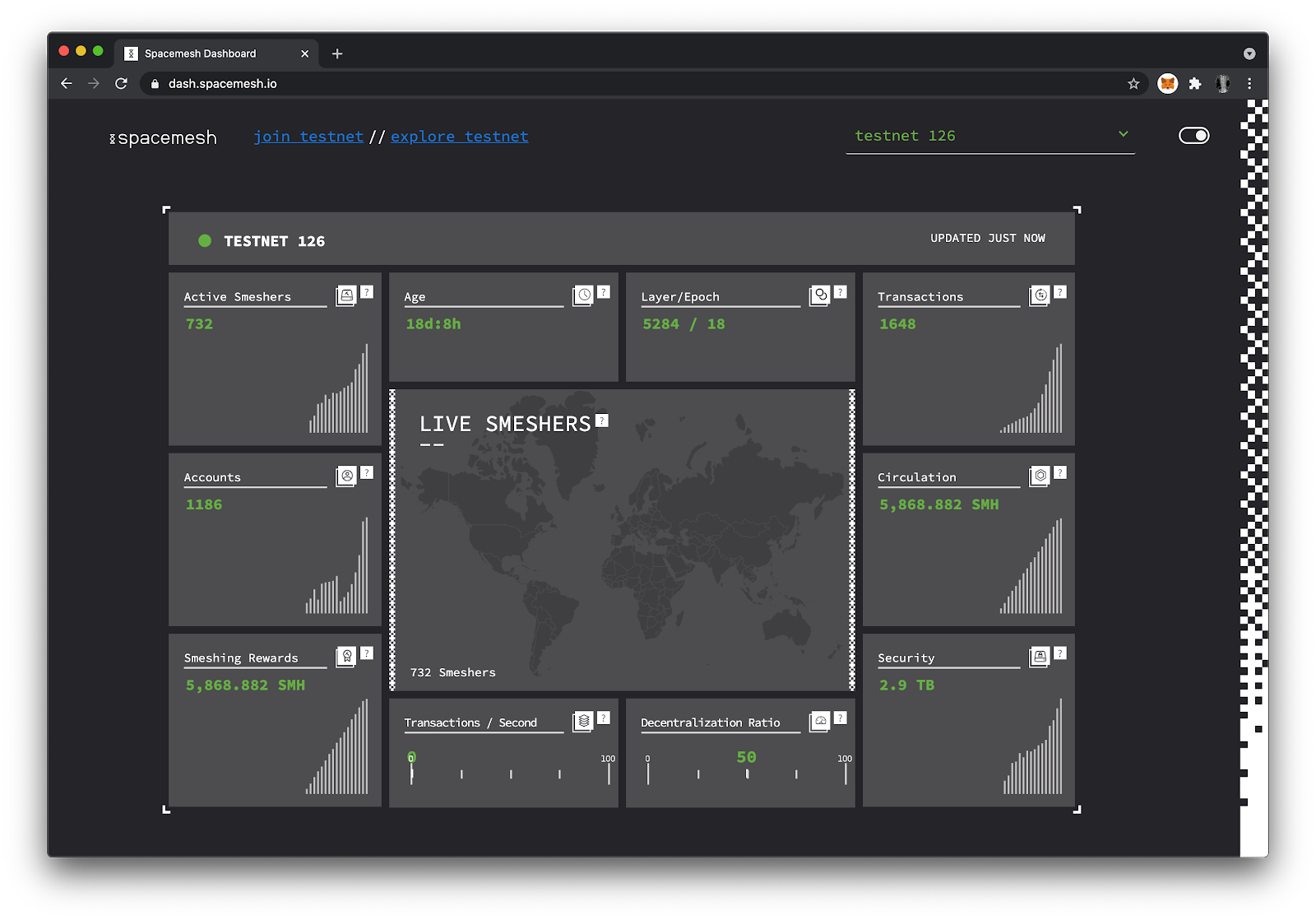The image size is (1316, 920).
Task: Click the Active Smeshers card icon
Action: [x=346, y=296]
